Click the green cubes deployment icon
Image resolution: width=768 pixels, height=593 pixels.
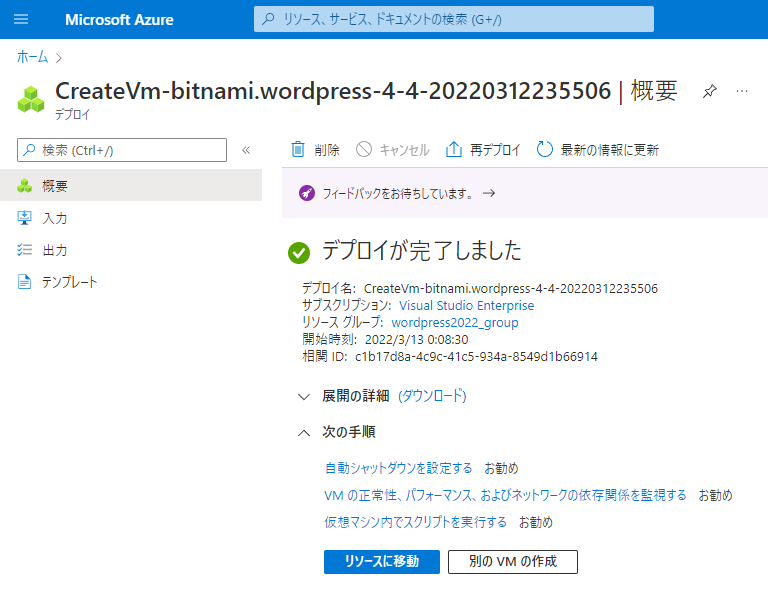pos(31,99)
